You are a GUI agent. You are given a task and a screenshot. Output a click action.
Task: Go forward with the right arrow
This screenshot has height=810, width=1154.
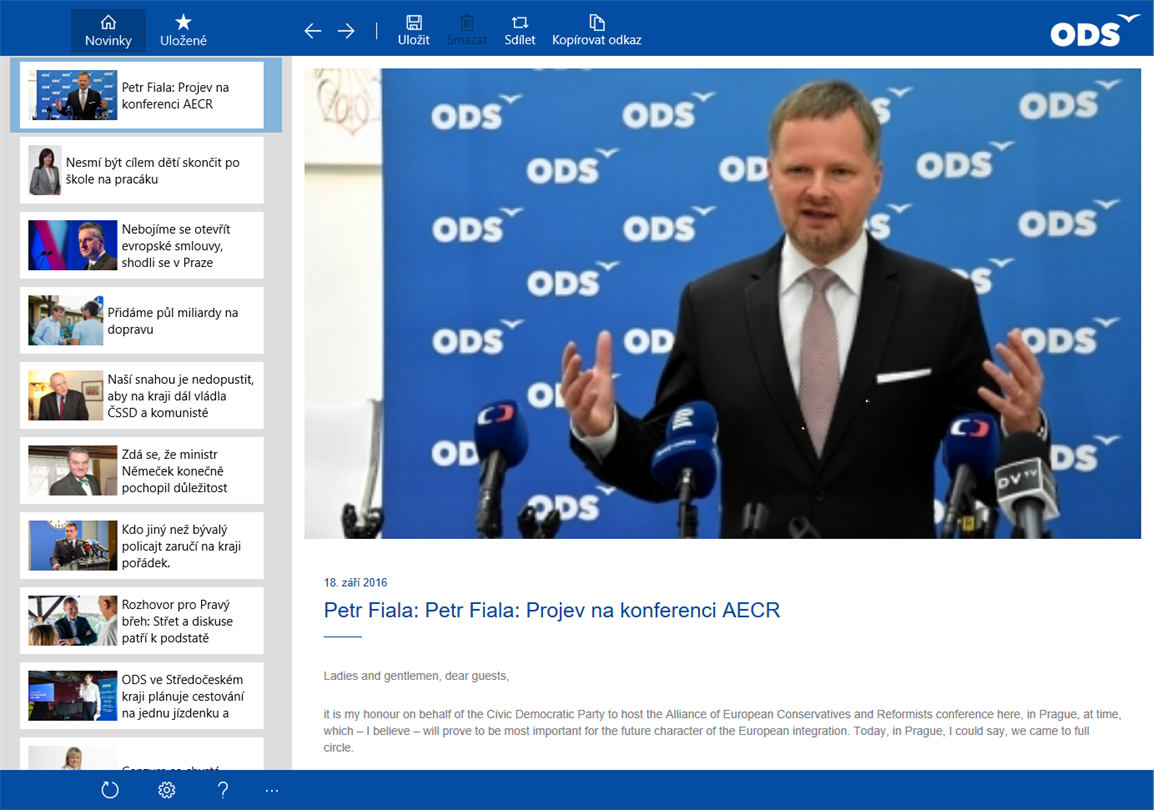pyautogui.click(x=346, y=31)
